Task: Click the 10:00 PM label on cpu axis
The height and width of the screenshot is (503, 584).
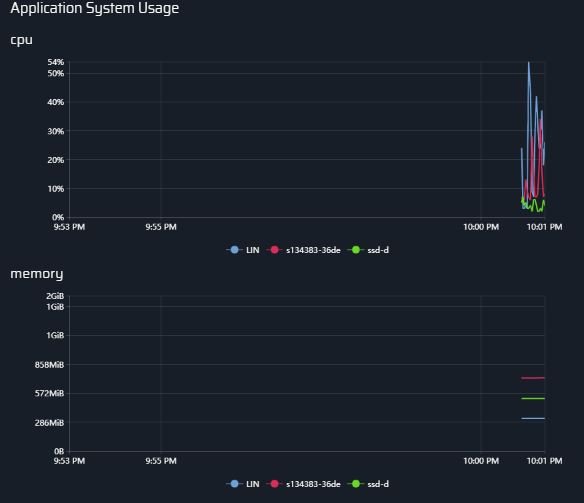Action: 481,227
